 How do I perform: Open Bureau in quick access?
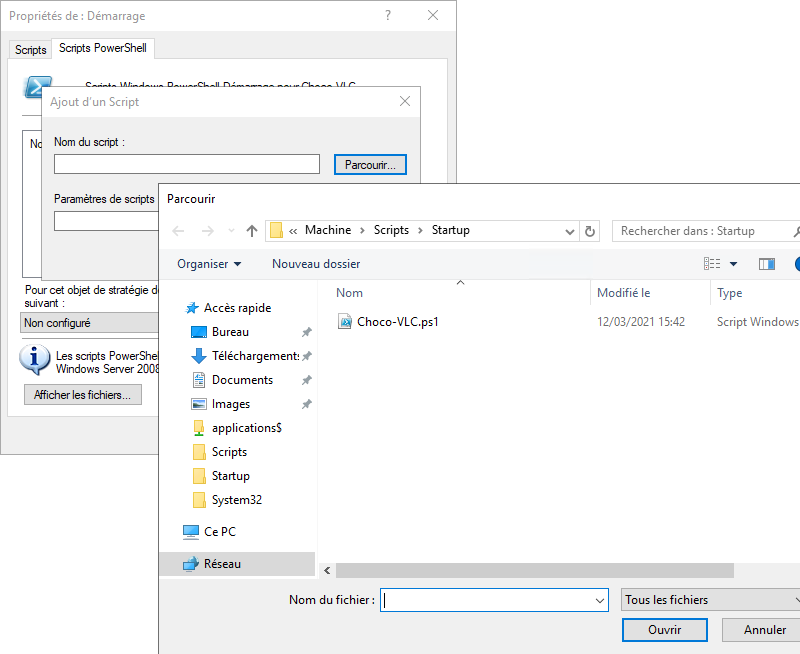[x=230, y=332]
